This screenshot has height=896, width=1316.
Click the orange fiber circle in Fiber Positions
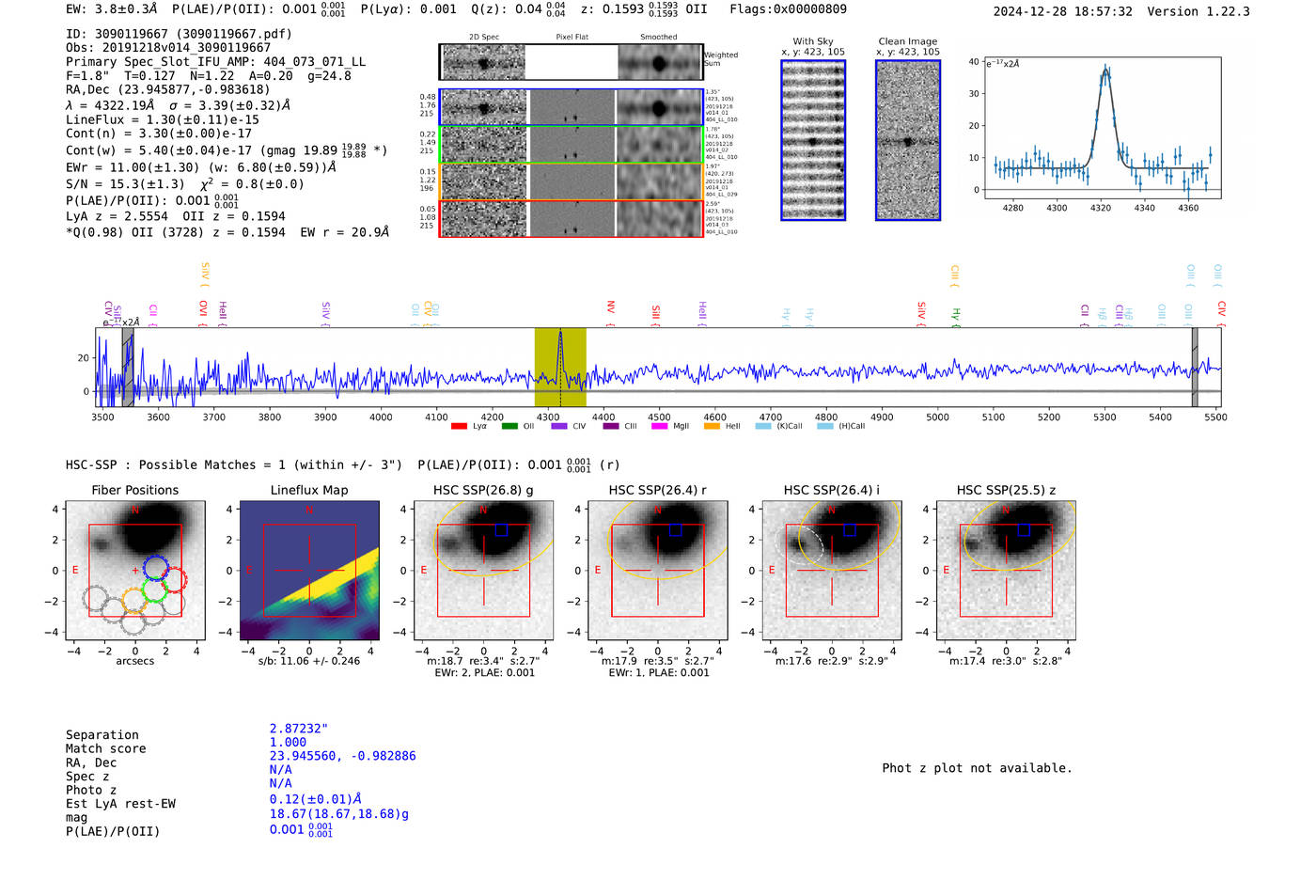(x=134, y=602)
